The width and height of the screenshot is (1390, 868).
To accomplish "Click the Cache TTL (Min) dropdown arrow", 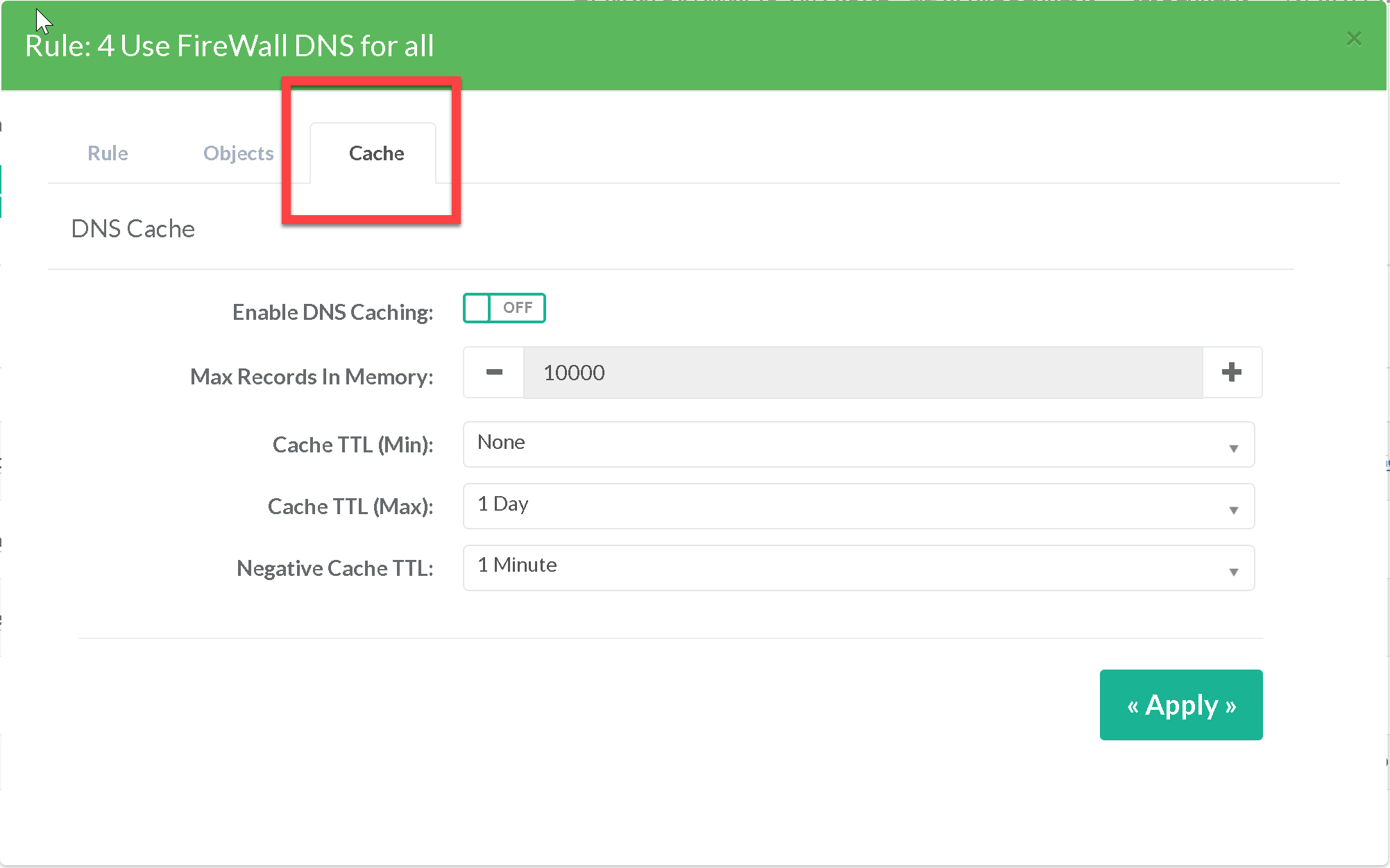I will click(1233, 448).
